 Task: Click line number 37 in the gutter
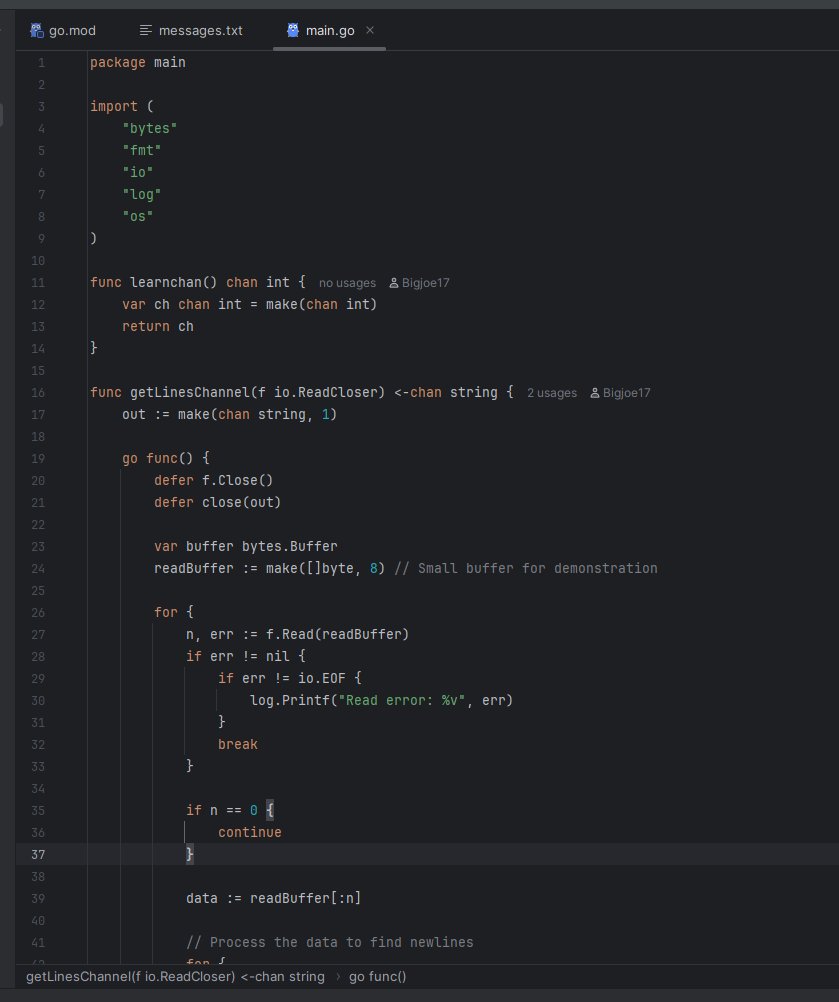tap(38, 854)
